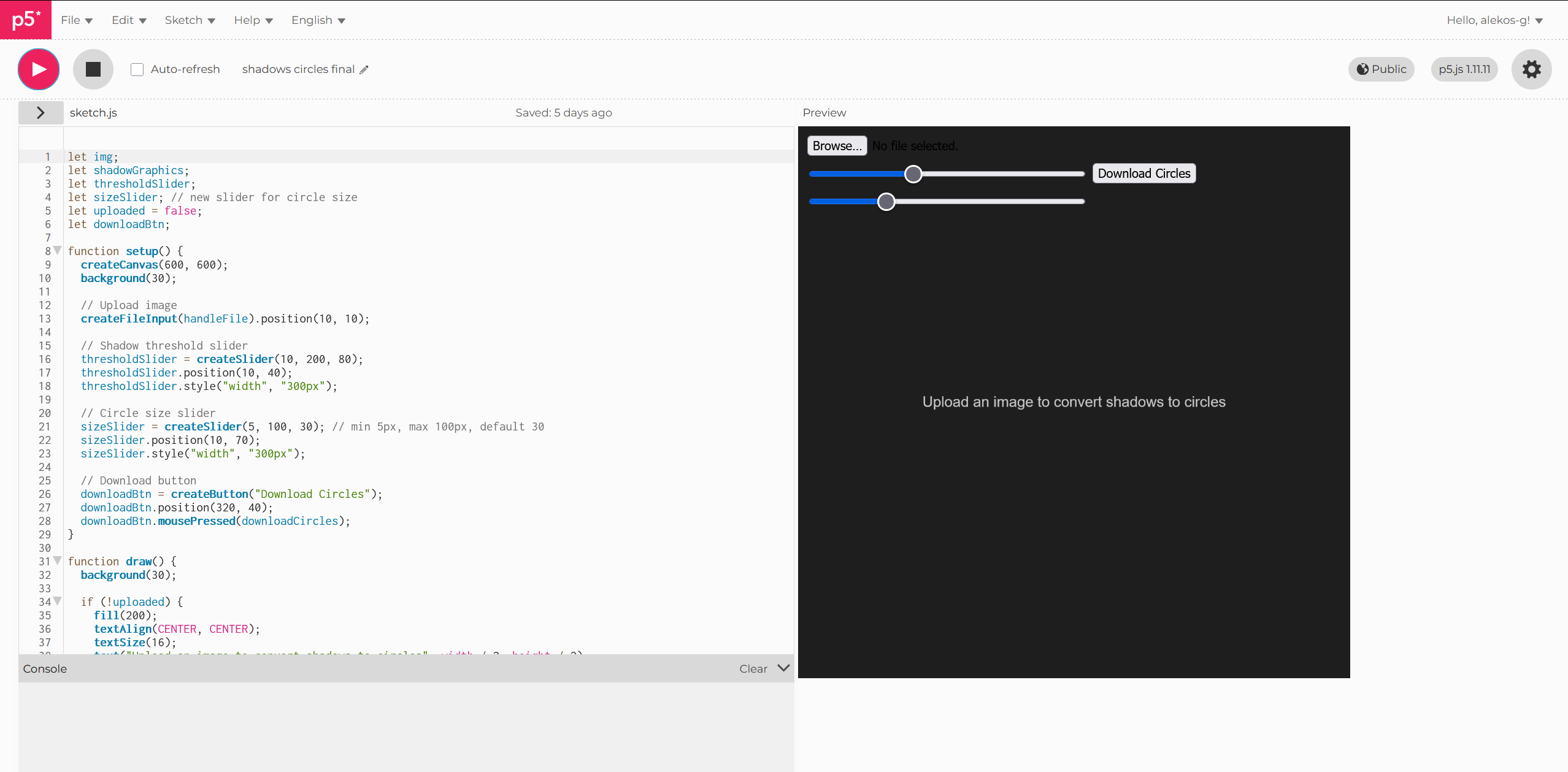
Task: Enable the Auto-refresh checkbox
Action: coord(137,69)
